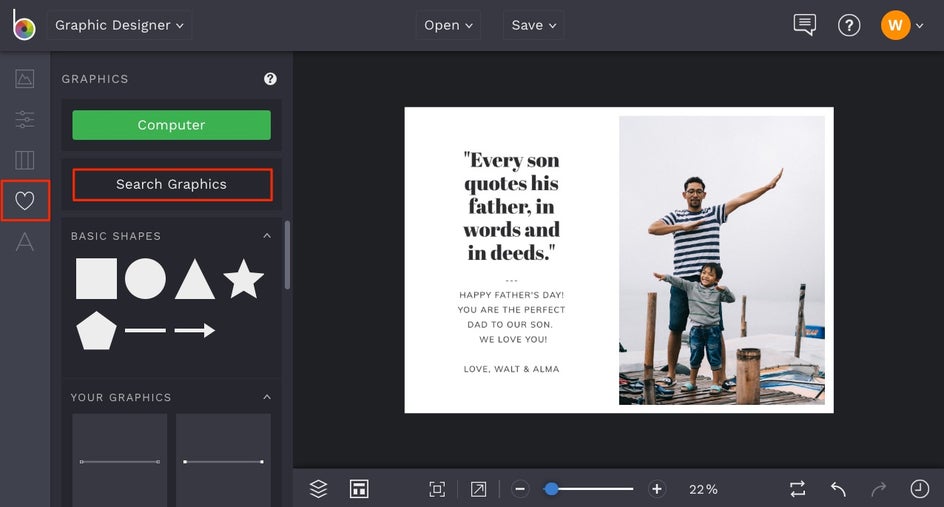Open the Layers icon in bottom bar
This screenshot has width=944, height=507.
[318, 489]
